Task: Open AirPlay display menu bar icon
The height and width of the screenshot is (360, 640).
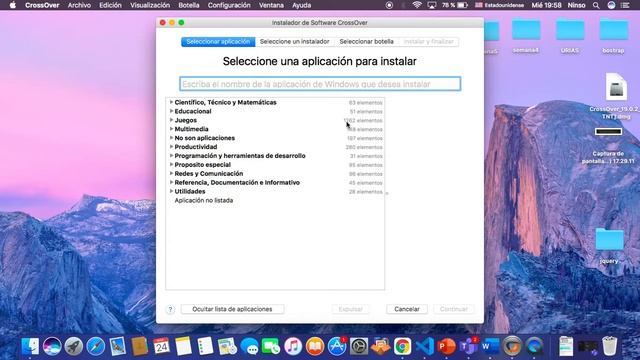Action: [432, 5]
